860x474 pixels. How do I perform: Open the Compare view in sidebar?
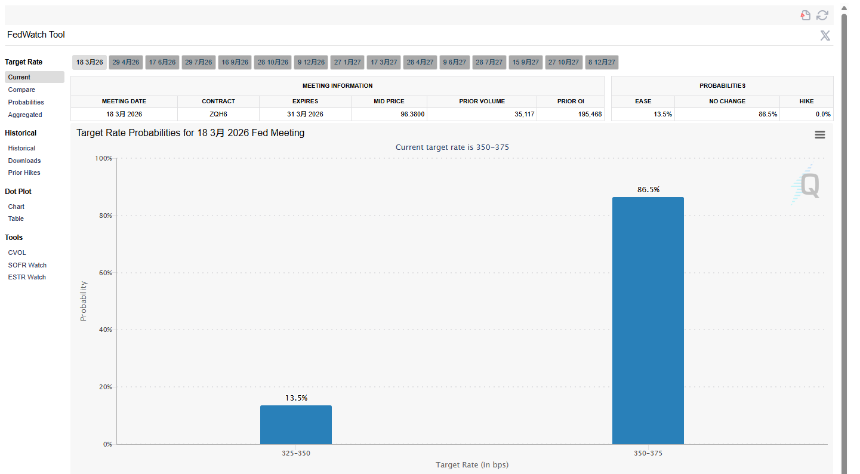pyautogui.click(x=20, y=90)
